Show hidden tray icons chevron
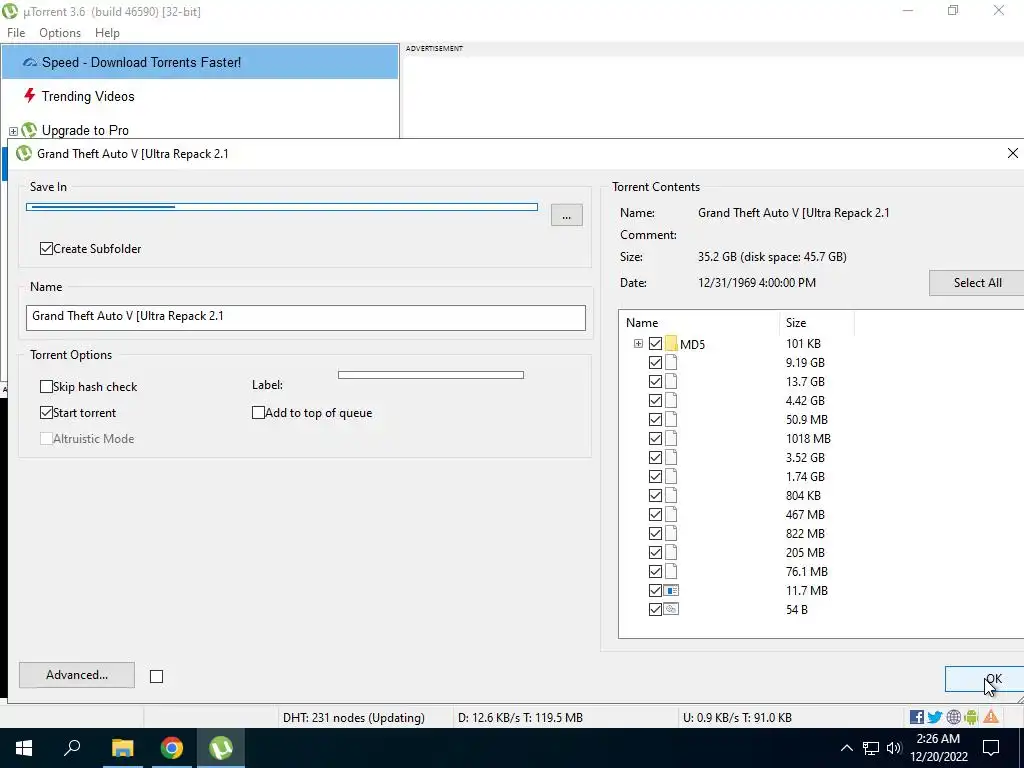This screenshot has width=1024, height=768. pos(846,748)
